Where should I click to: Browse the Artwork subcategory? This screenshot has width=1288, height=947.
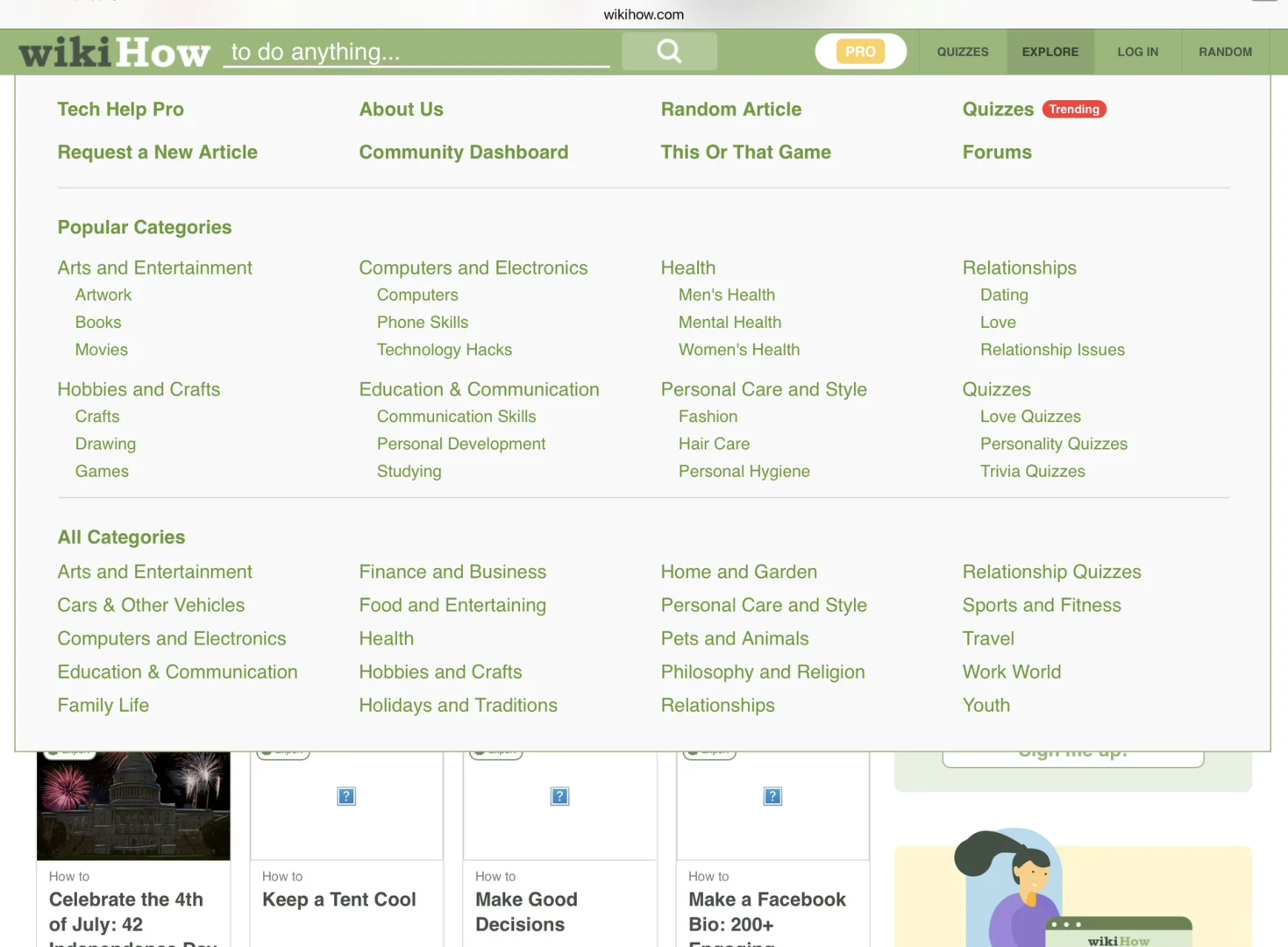103,295
